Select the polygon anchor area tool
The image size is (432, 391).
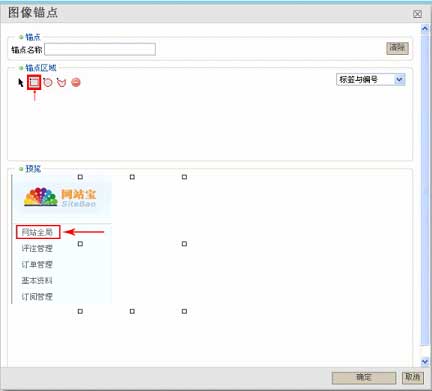coord(61,82)
